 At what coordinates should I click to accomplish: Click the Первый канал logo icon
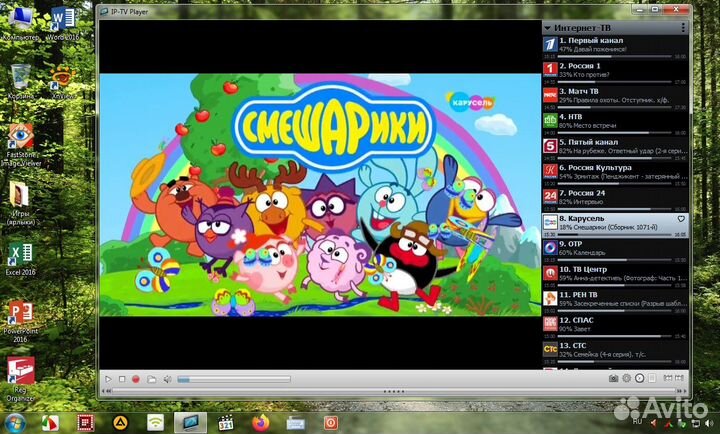pyautogui.click(x=550, y=45)
